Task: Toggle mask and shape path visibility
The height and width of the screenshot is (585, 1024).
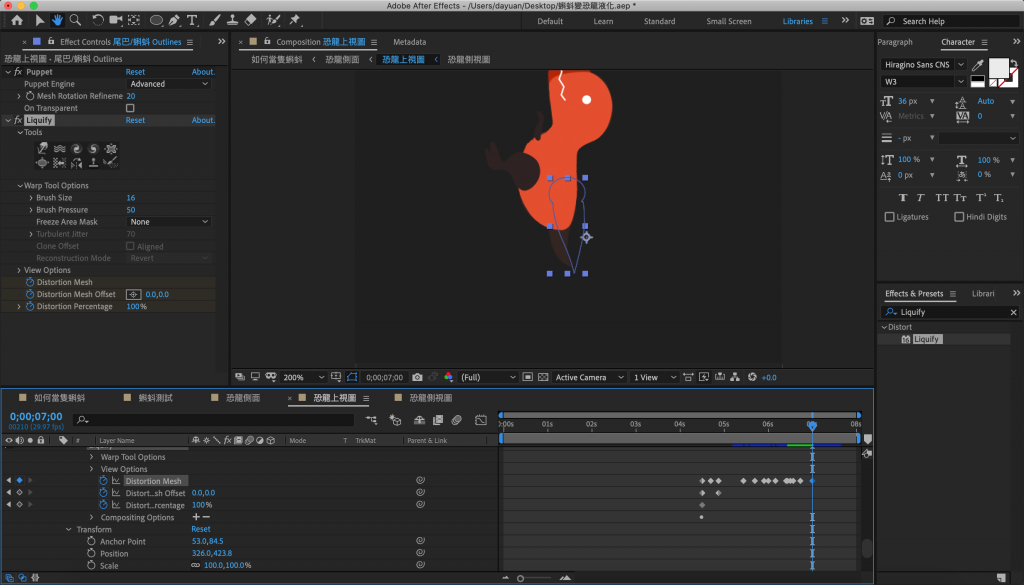Action: pyautogui.click(x=352, y=377)
